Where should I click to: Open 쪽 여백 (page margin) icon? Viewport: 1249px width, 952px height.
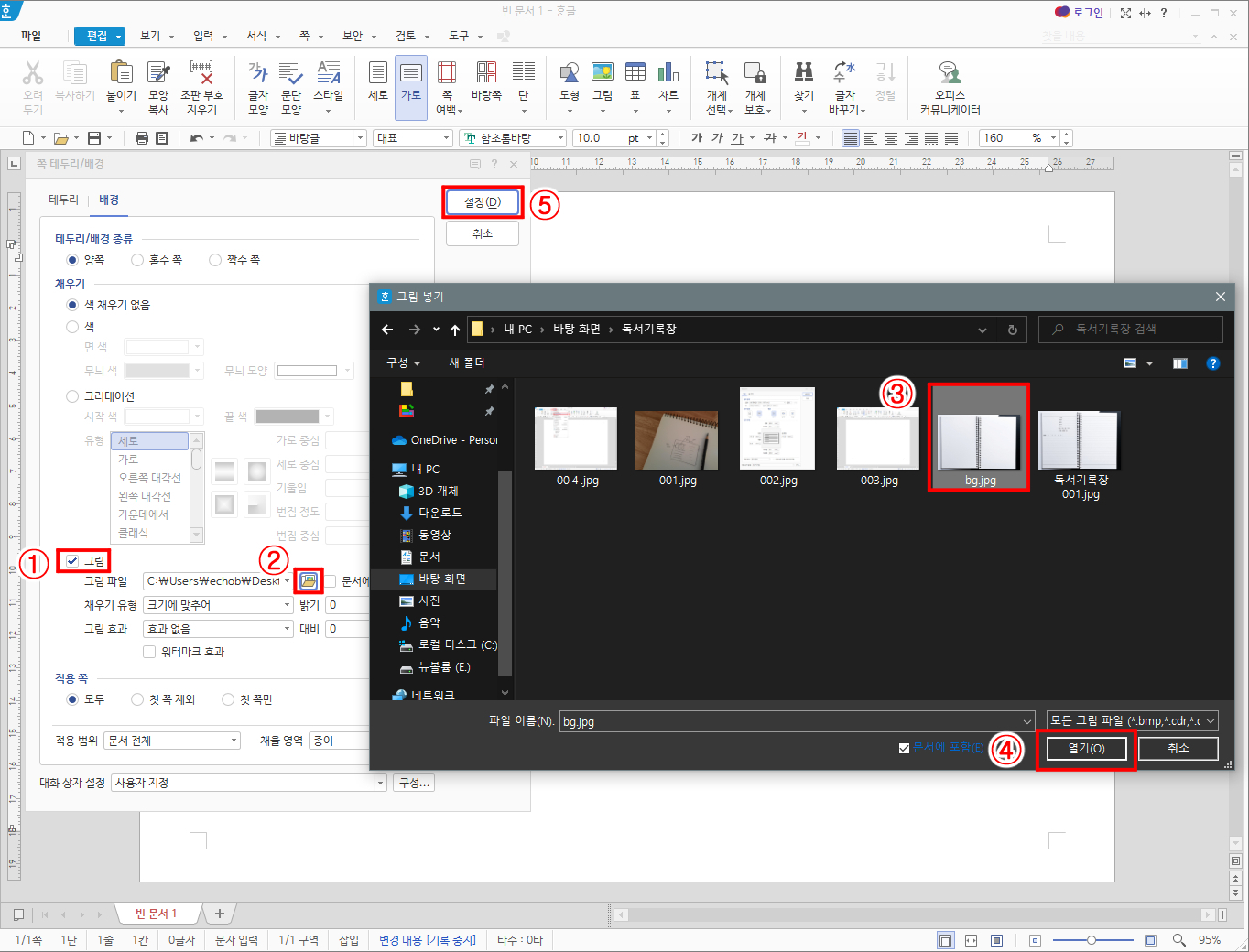[447, 73]
